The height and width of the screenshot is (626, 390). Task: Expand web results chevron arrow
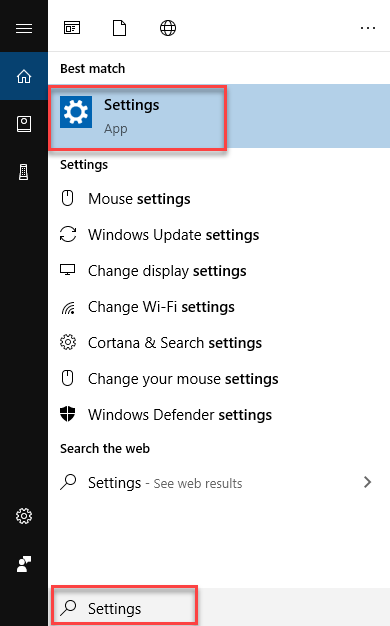coord(368,482)
